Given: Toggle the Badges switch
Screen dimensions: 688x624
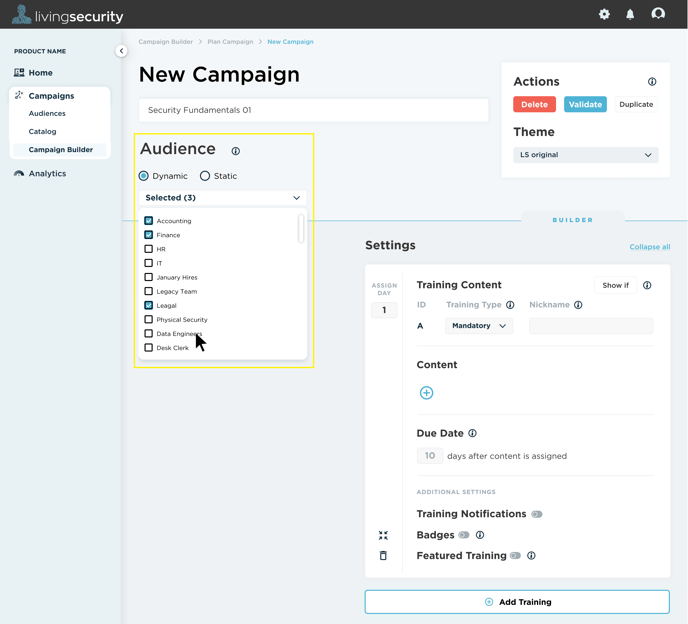Looking at the screenshot, I should [464, 534].
